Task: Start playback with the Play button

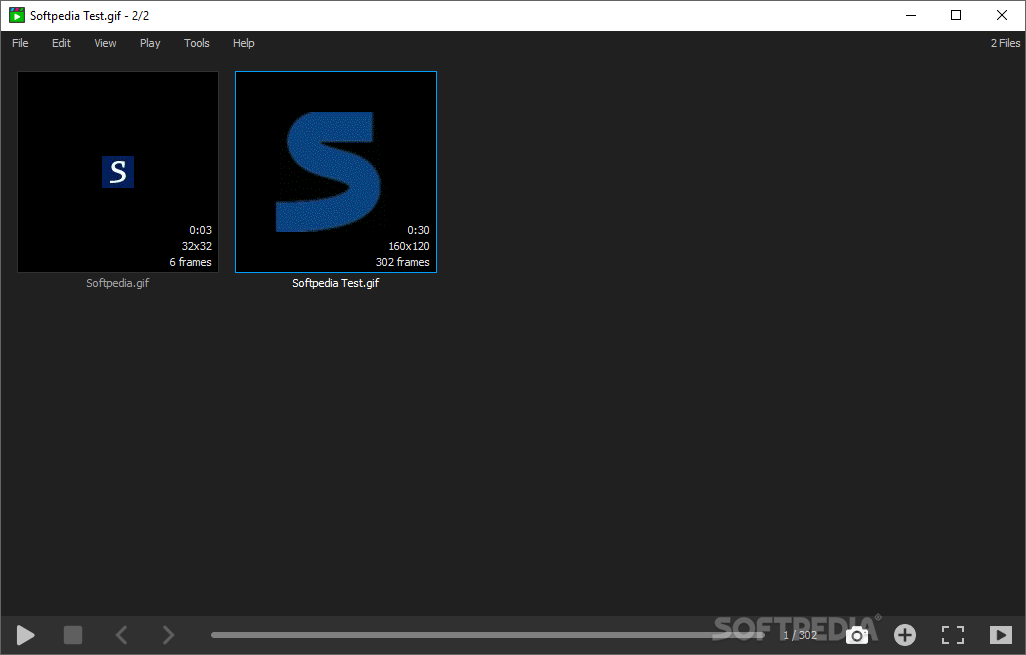Action: tap(26, 635)
